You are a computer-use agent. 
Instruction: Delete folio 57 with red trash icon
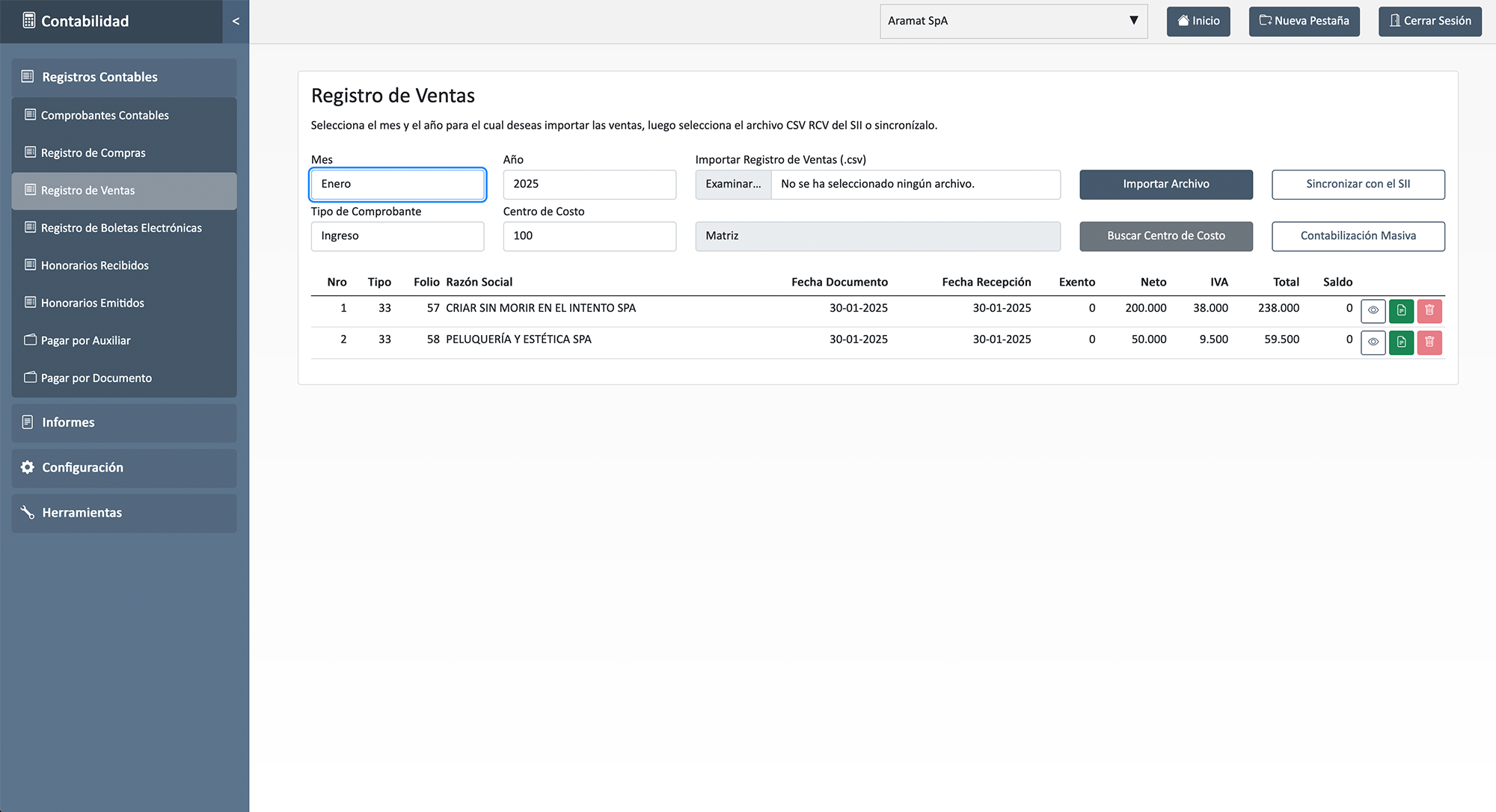(x=1429, y=310)
